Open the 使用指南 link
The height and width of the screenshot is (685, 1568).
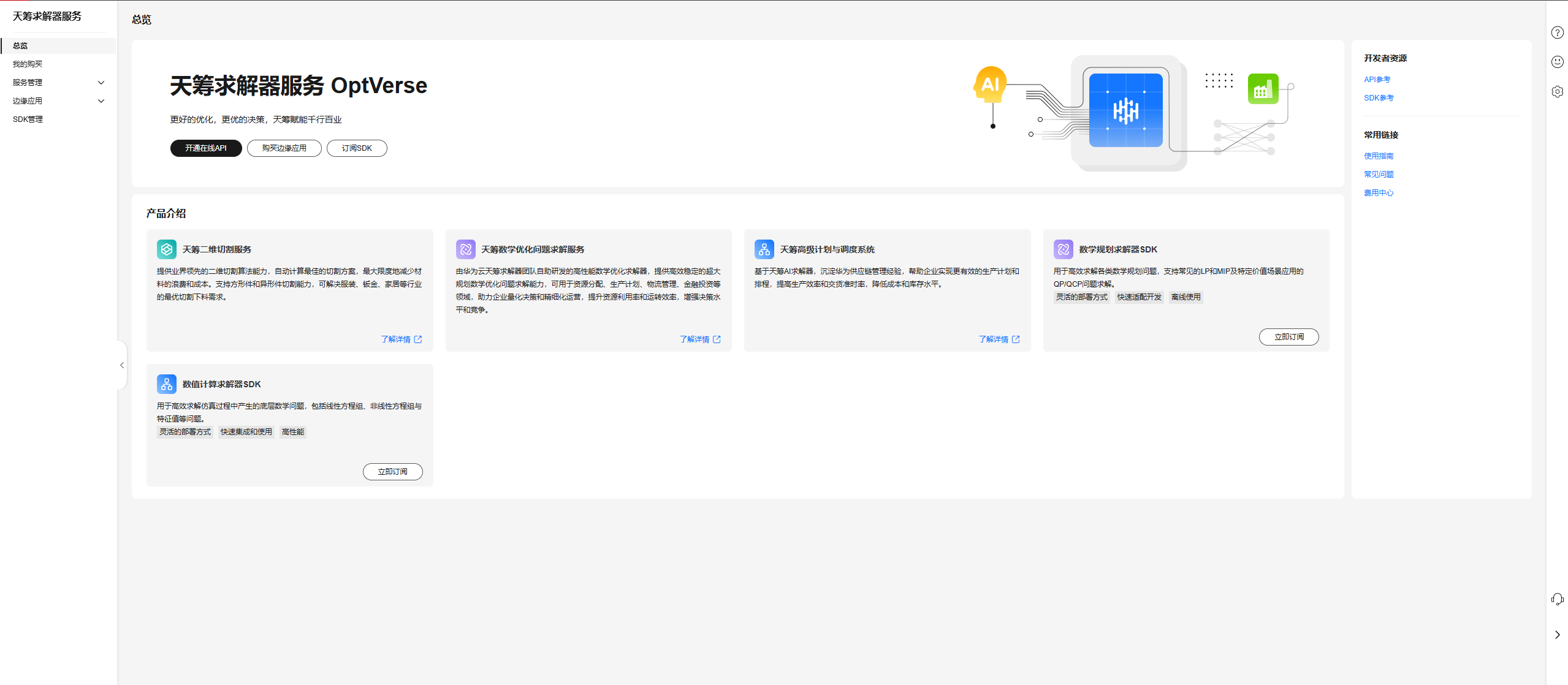[1379, 156]
